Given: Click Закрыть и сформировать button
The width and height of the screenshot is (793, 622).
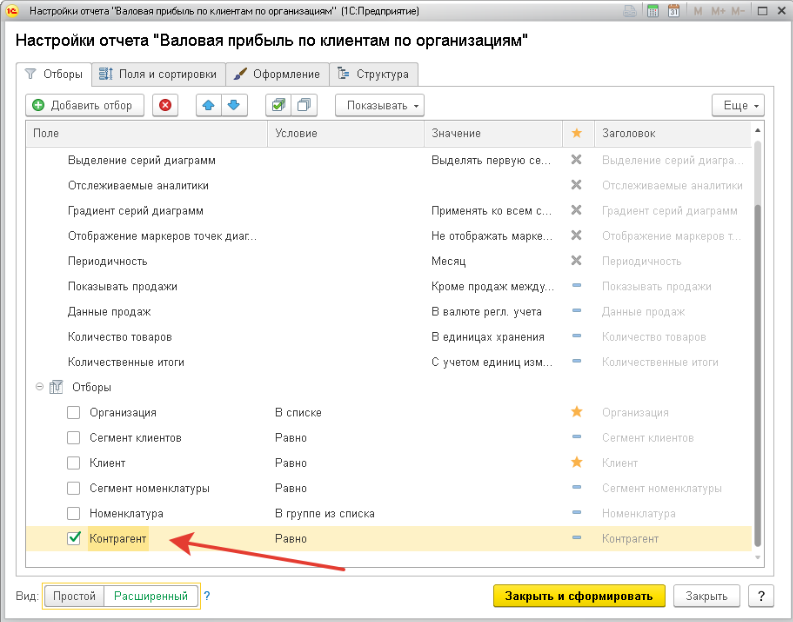Looking at the screenshot, I should (579, 596).
